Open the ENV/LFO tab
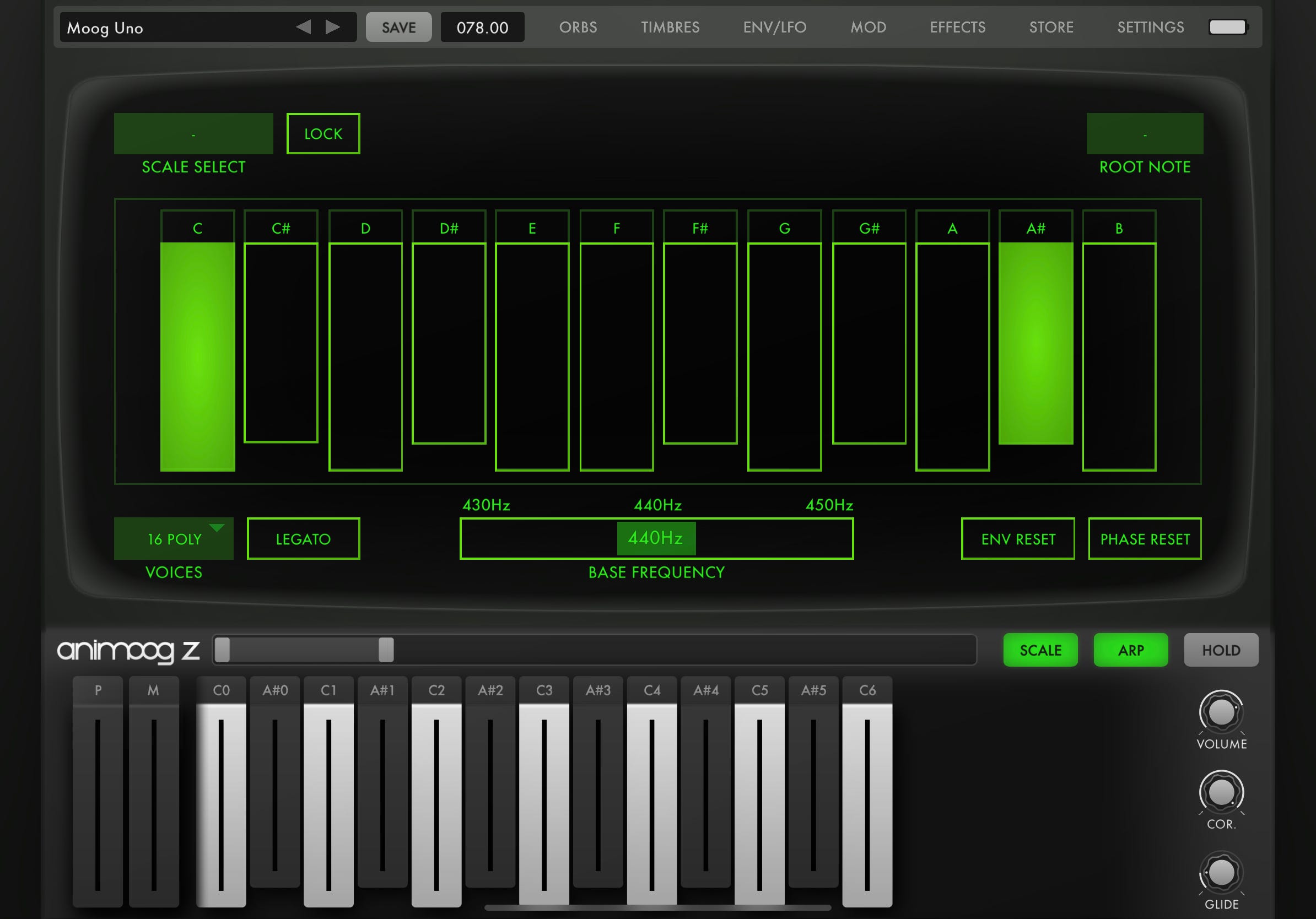1316x919 pixels. tap(774, 27)
